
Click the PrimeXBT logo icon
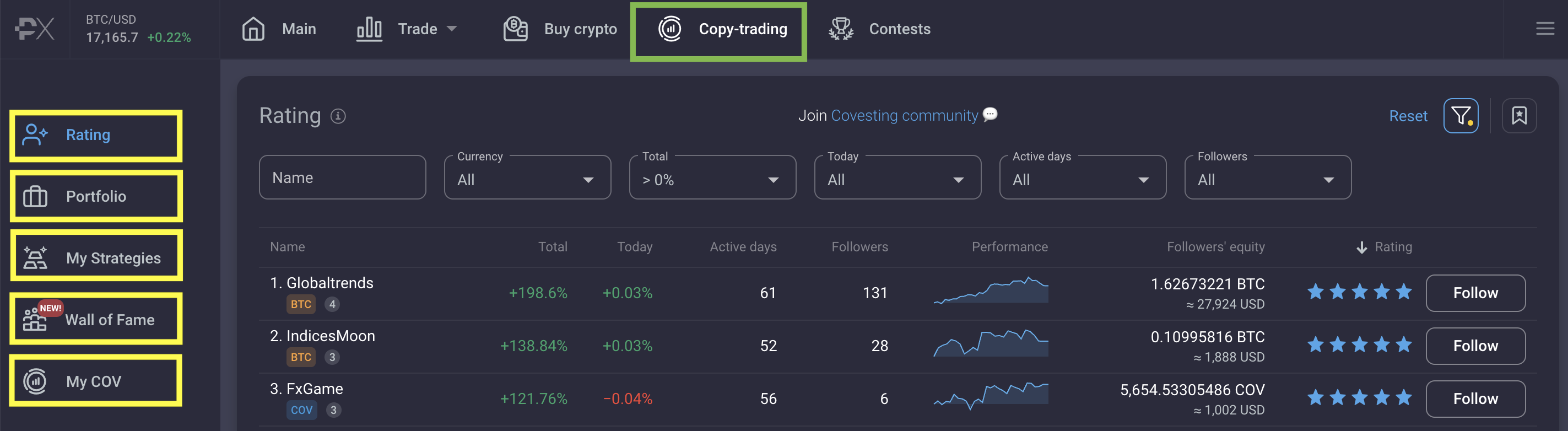click(x=35, y=29)
